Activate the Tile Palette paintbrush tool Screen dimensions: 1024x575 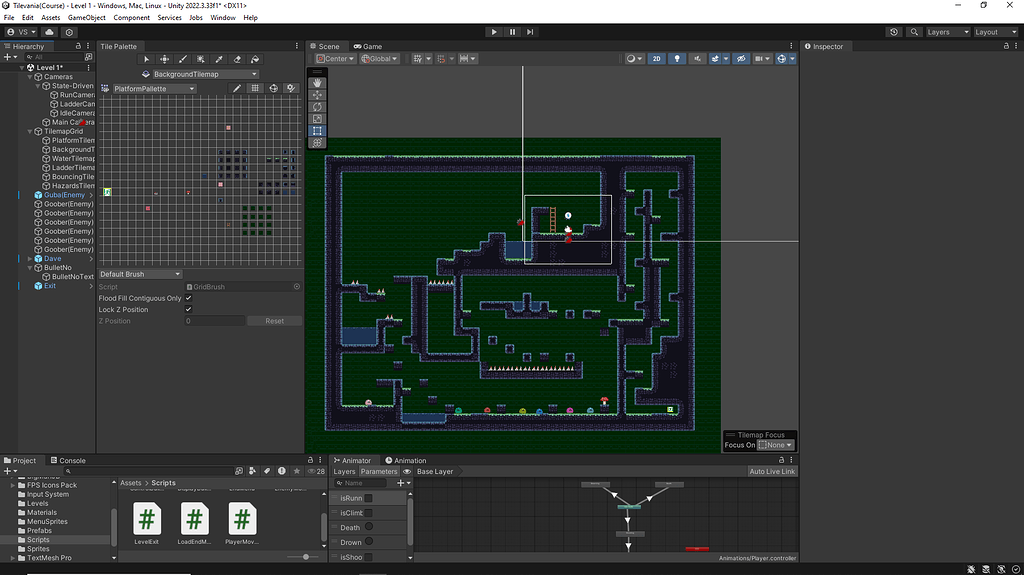183,59
